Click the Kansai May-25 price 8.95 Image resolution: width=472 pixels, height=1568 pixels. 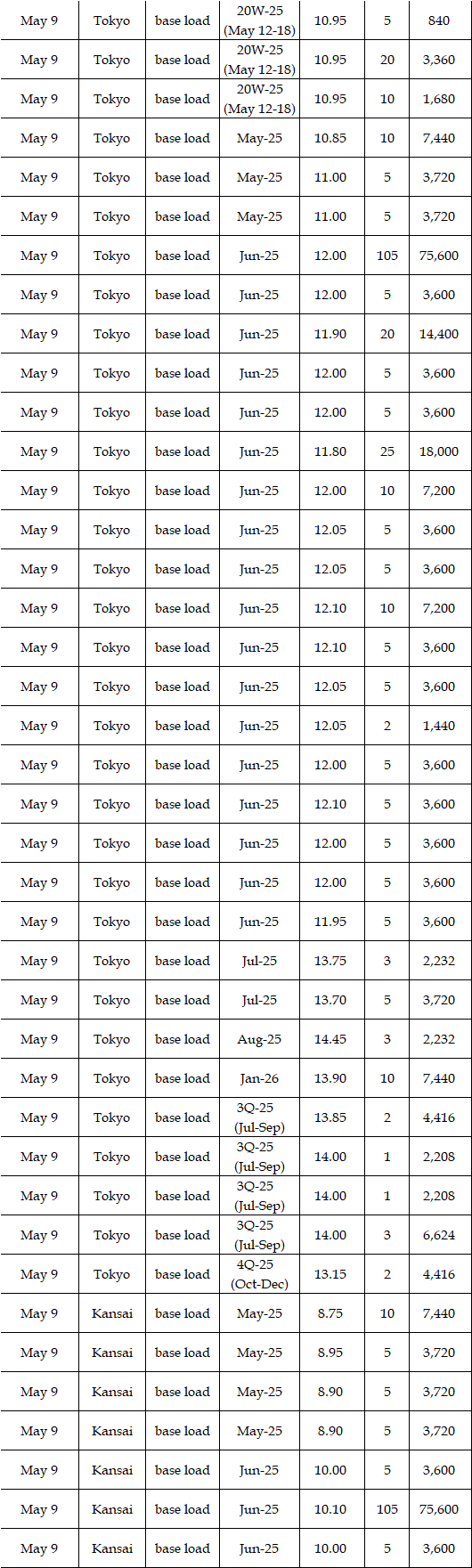330,1353
